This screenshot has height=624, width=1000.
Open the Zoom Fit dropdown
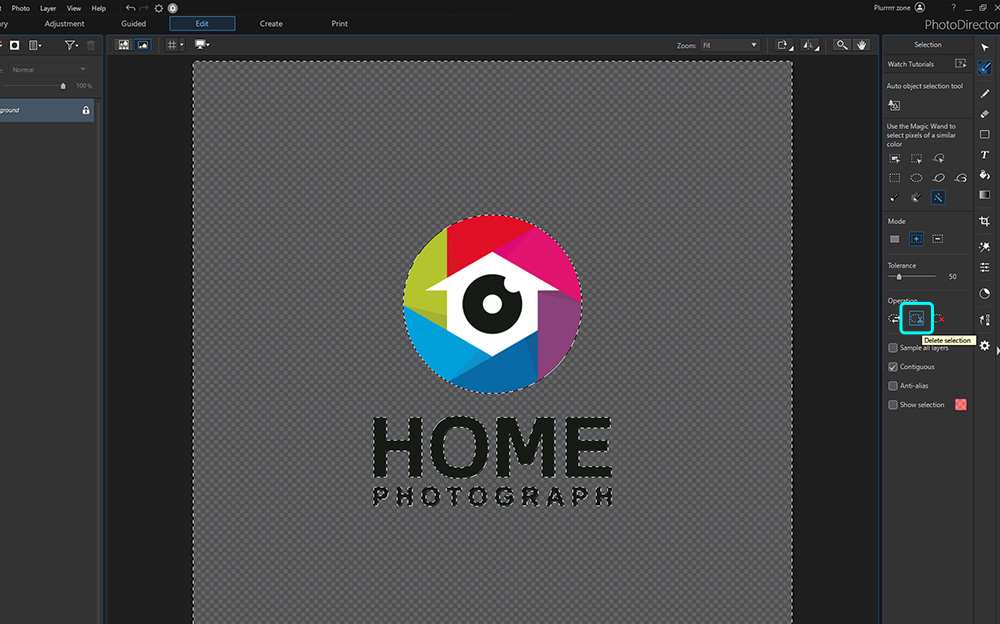tap(730, 45)
